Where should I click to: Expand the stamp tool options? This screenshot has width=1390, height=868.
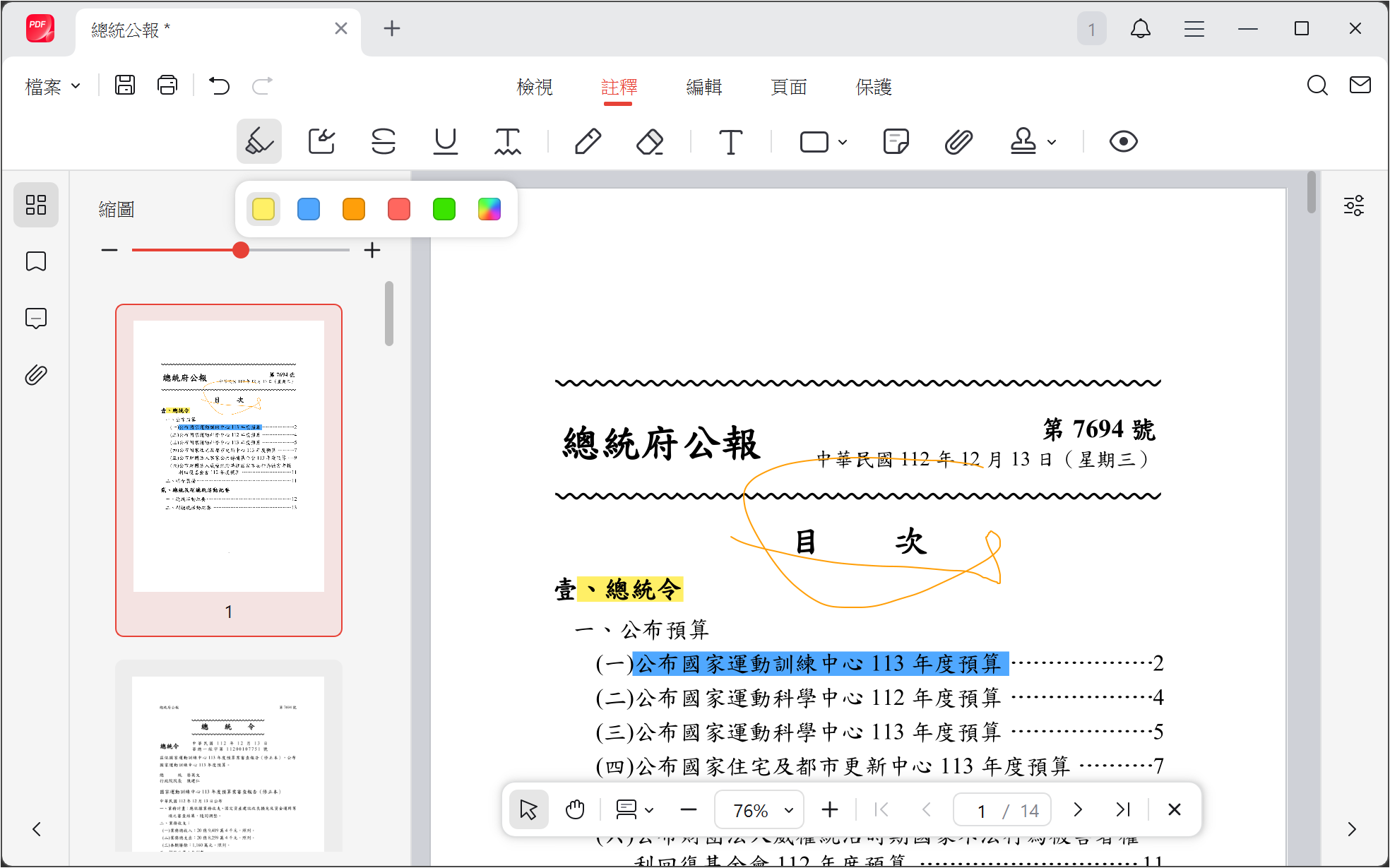(1052, 141)
